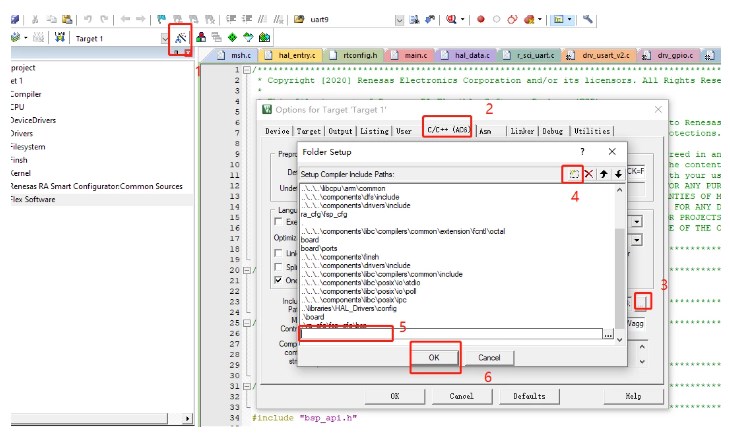The width and height of the screenshot is (730, 437).
Task: Click down arrow of compiler control string scroll
Action: [x=642, y=362]
